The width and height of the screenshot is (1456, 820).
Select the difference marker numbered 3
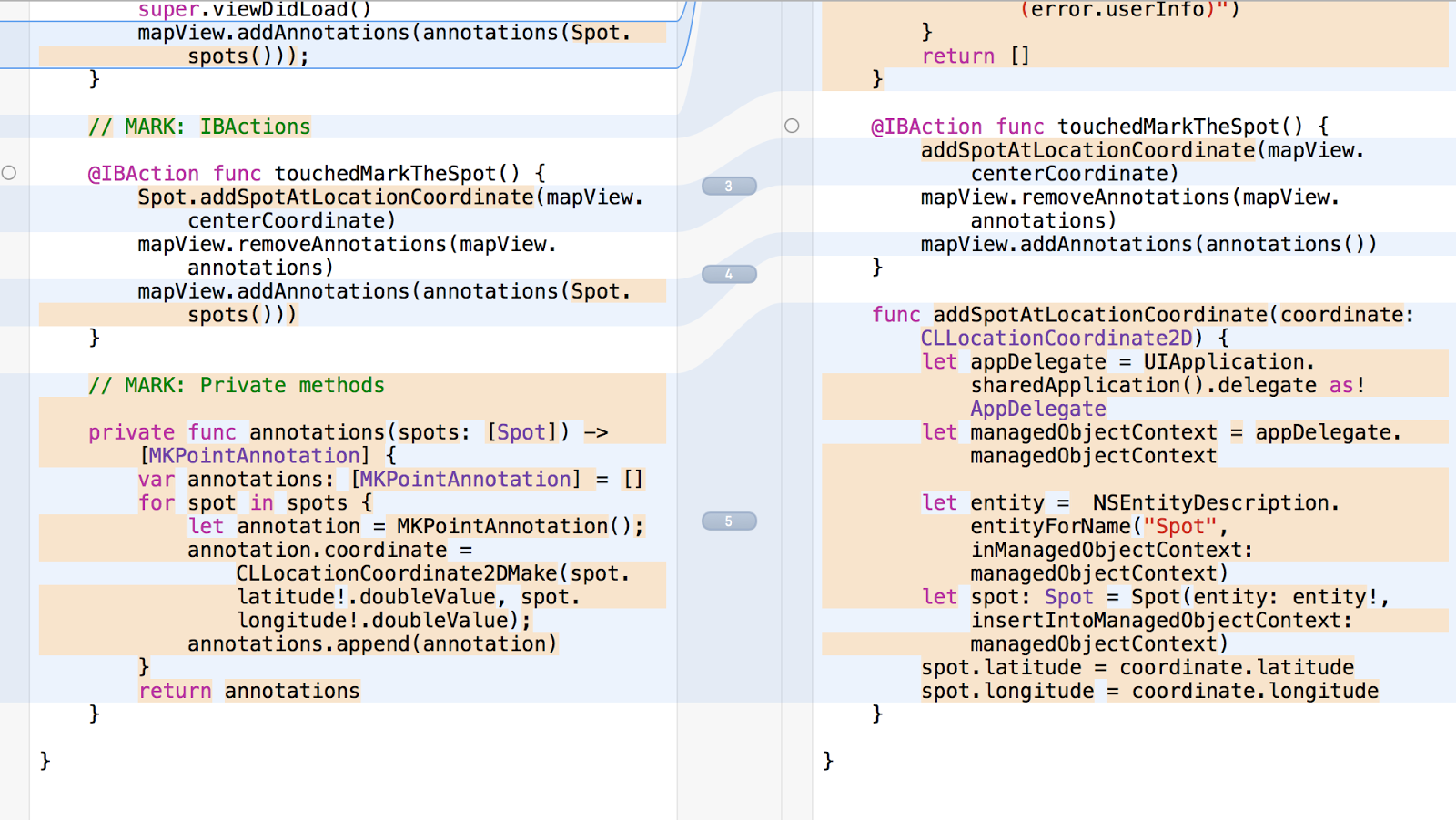(729, 186)
